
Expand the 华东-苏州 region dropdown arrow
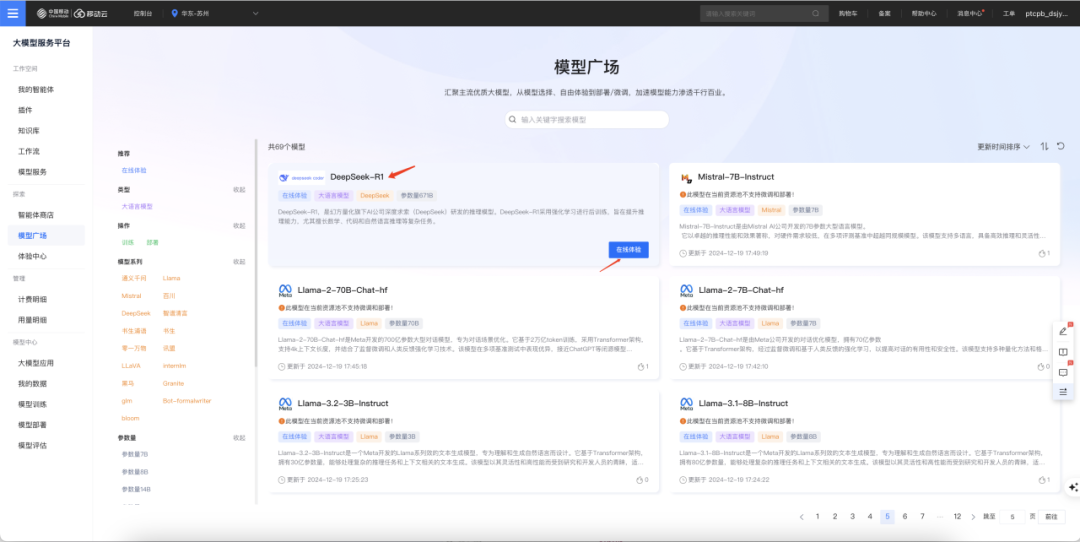coord(256,13)
